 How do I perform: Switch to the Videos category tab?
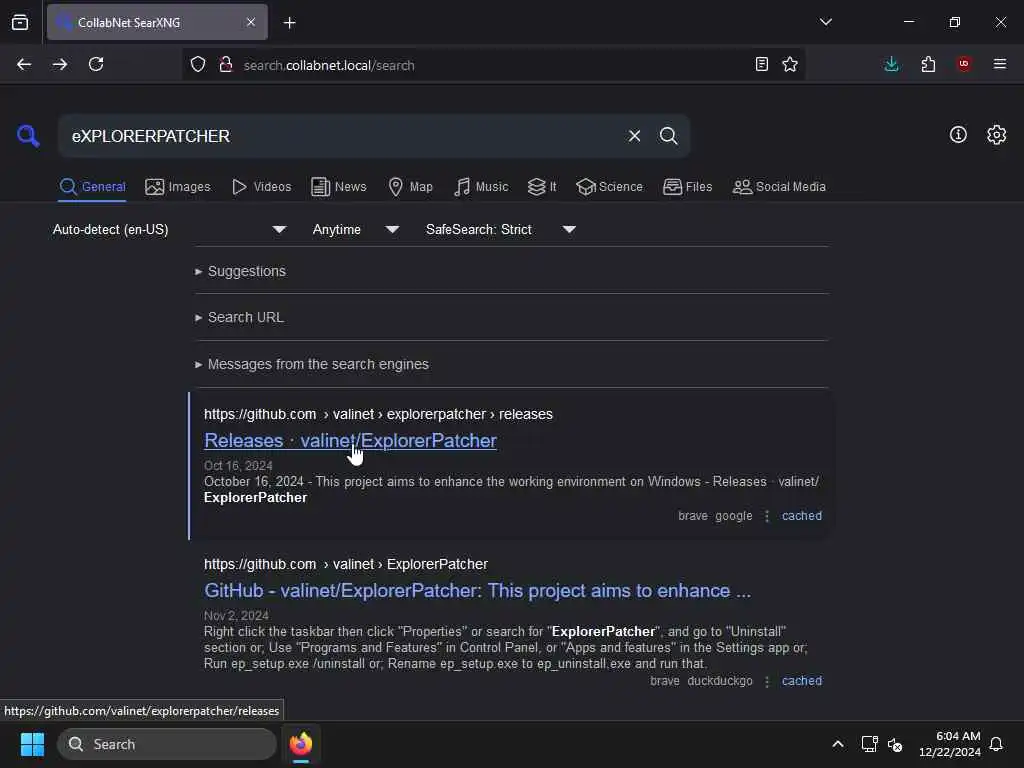[x=261, y=187]
